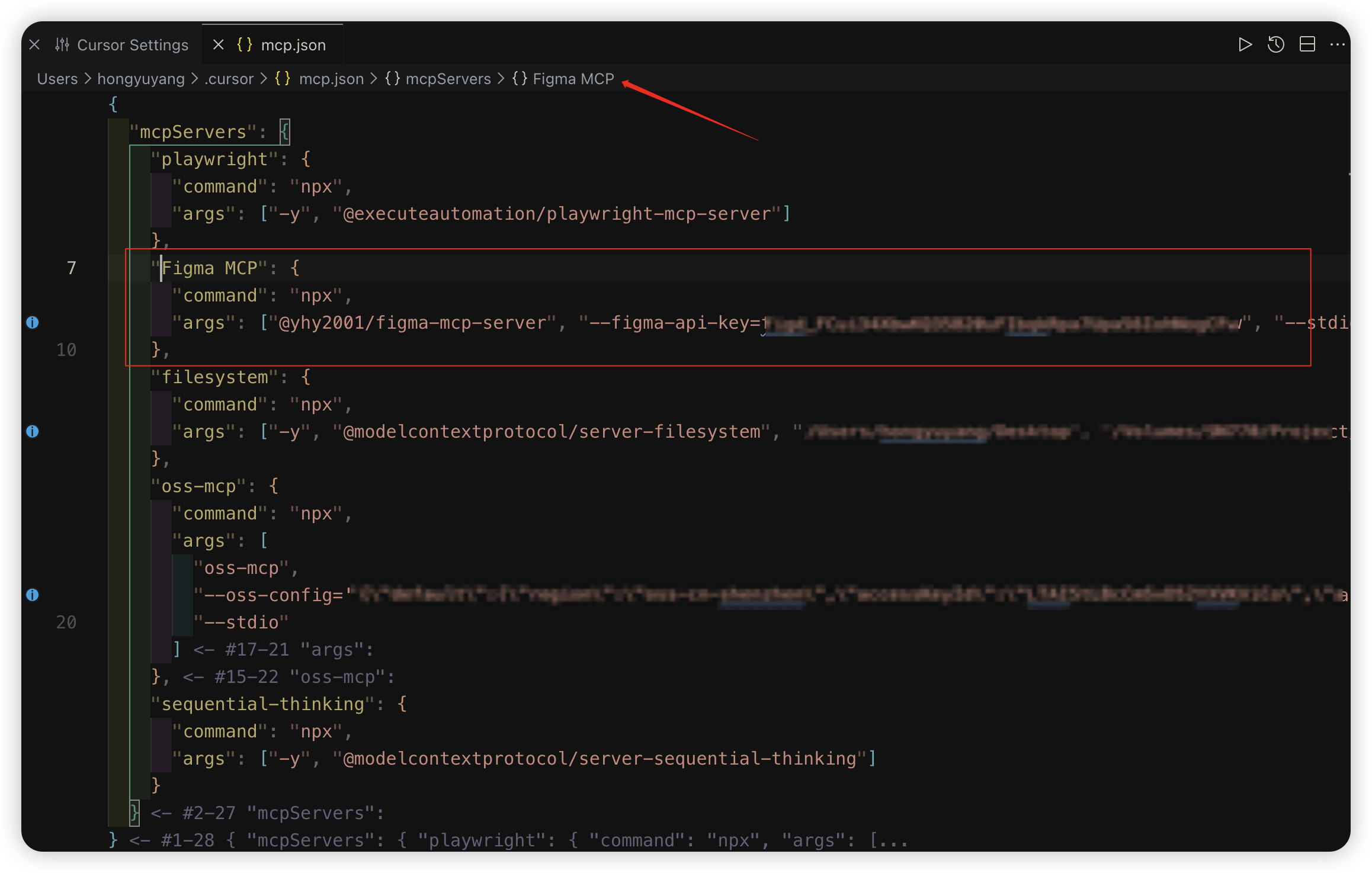Click the '<- #2-27 "mcpServers":' hint
Image resolution: width=1372 pixels, height=873 pixels.
(268, 813)
